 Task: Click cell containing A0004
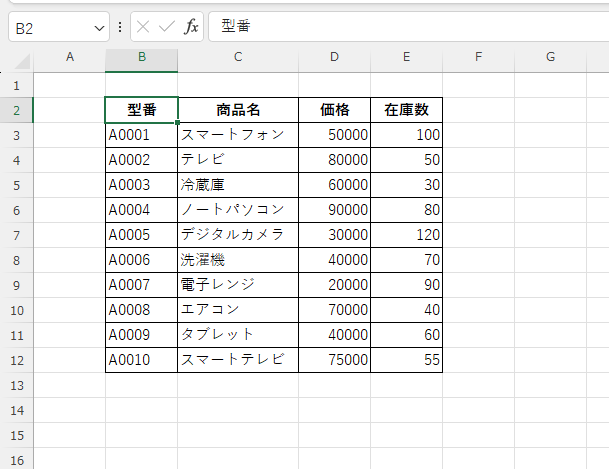pyautogui.click(x=142, y=210)
